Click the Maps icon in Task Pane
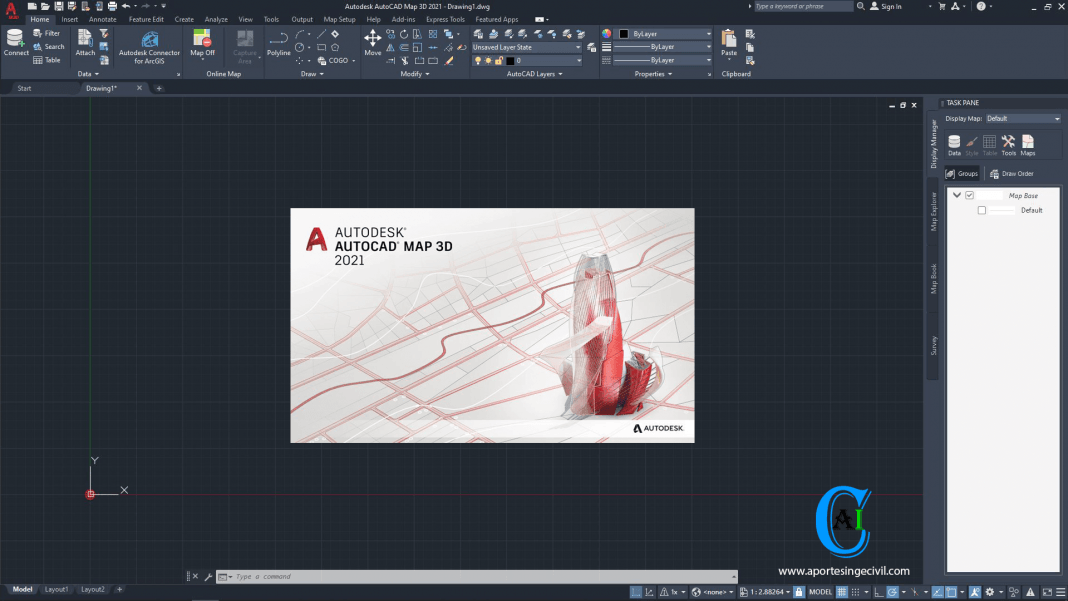 [1028, 143]
